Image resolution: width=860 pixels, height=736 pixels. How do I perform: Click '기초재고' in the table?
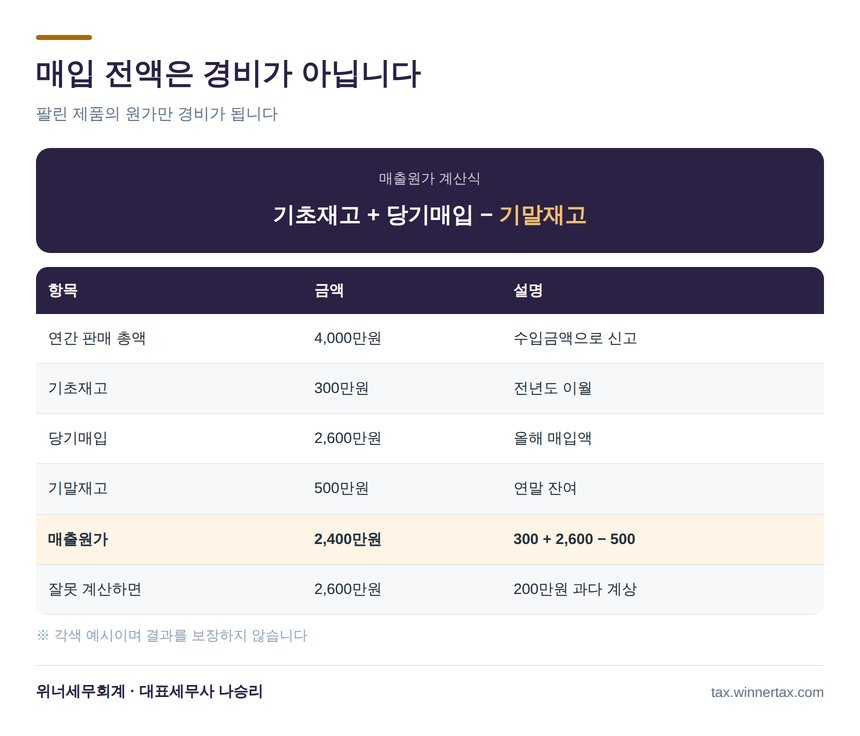pos(78,388)
